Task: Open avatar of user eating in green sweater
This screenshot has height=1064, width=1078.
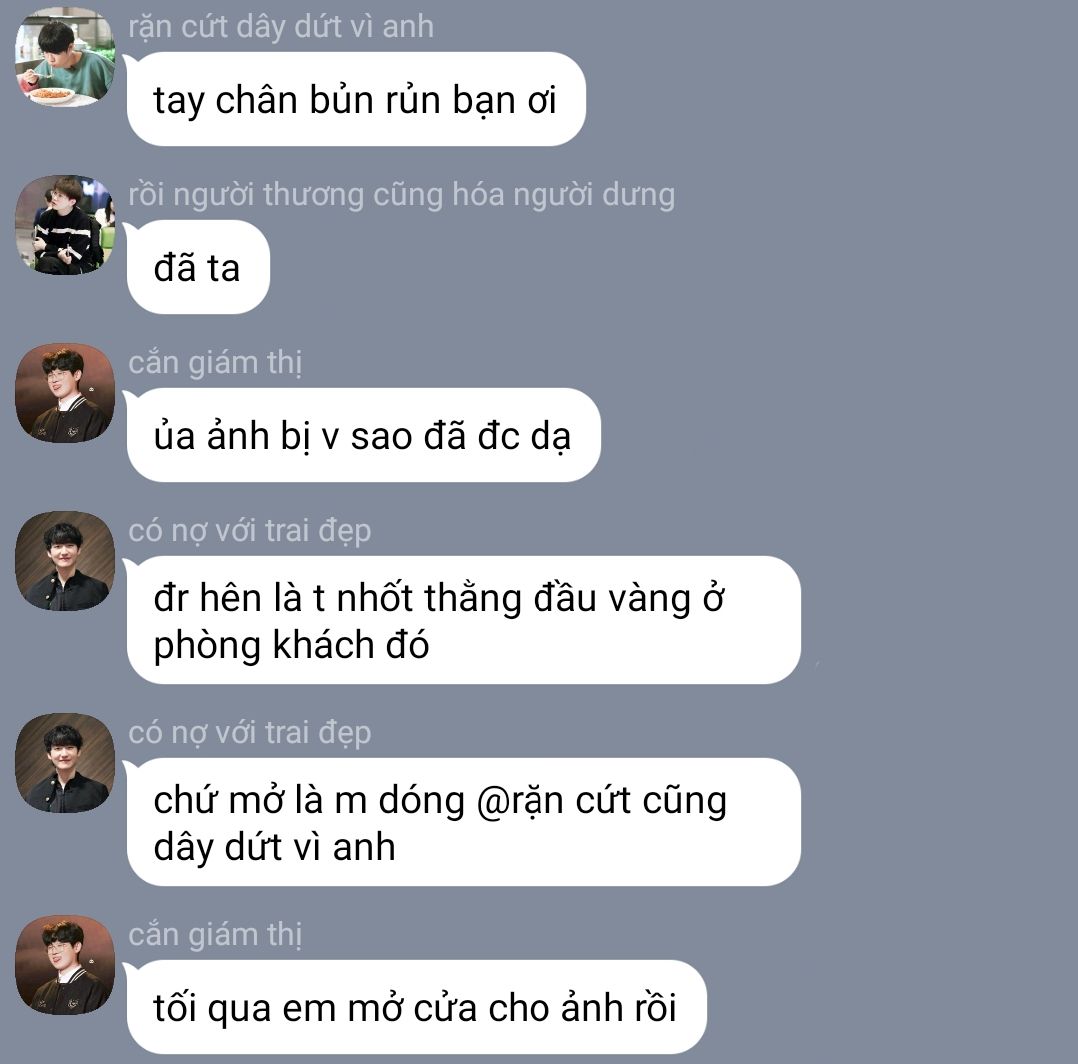Action: [65, 57]
